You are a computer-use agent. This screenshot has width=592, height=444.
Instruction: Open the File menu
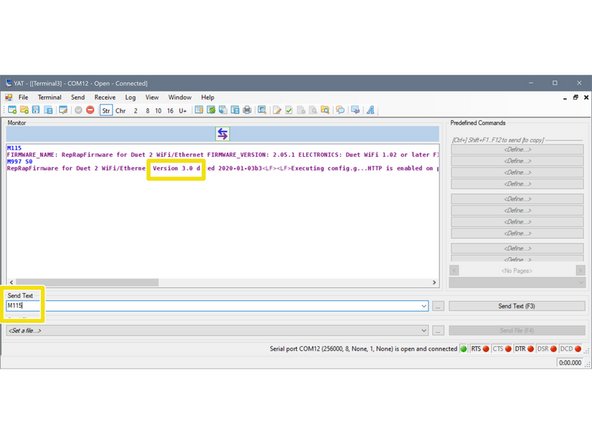coord(23,97)
